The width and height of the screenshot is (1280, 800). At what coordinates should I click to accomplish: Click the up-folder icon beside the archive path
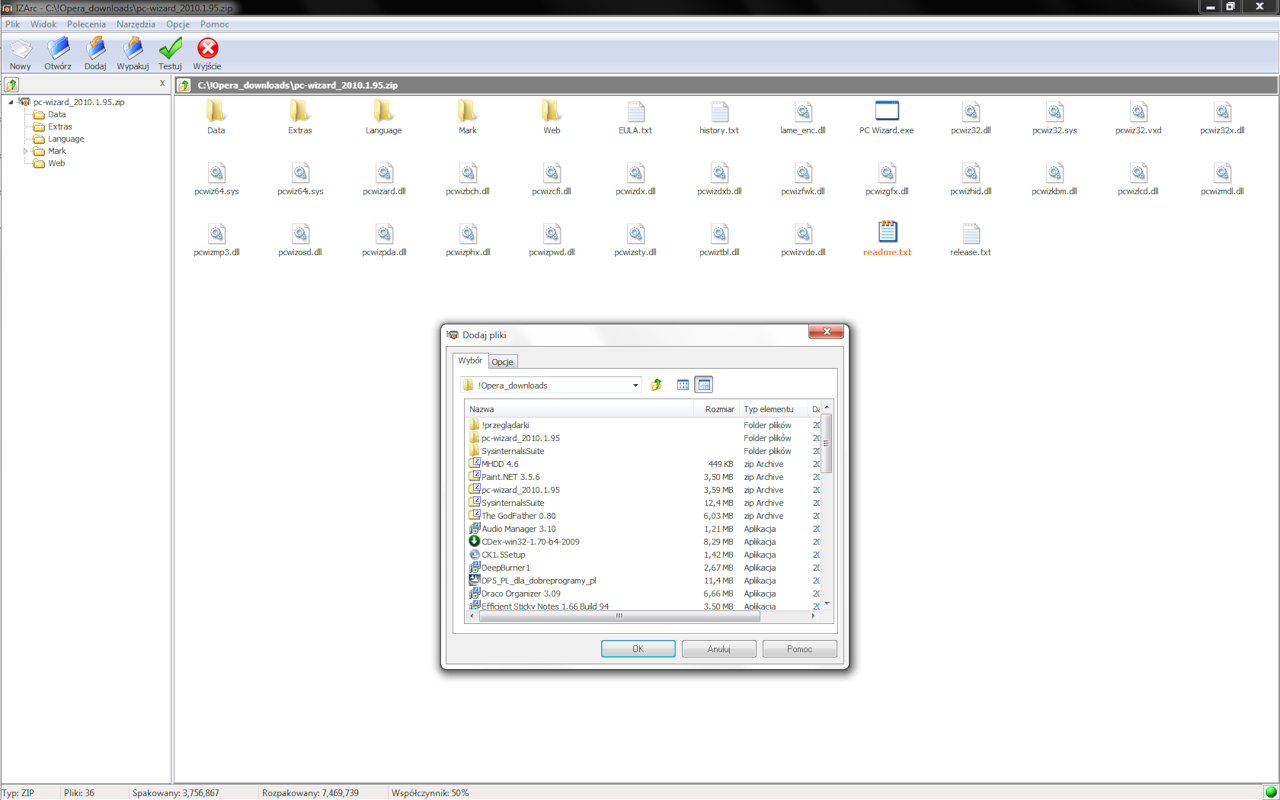[x=184, y=85]
